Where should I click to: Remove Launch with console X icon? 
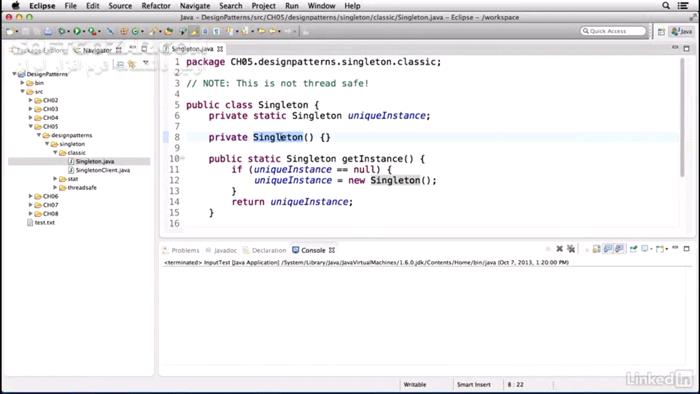pyautogui.click(x=560, y=249)
